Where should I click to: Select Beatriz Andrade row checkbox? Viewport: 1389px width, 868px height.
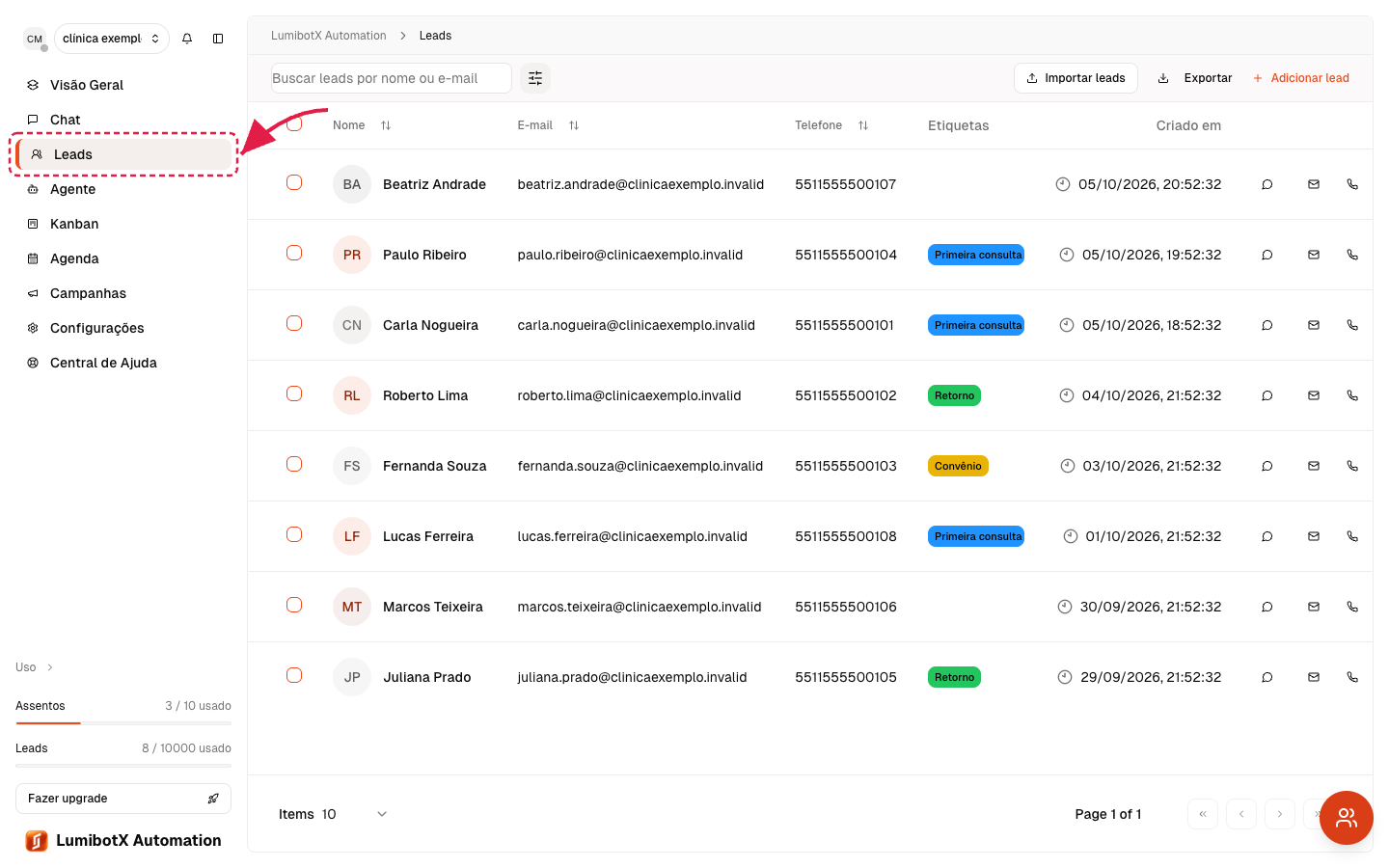294,182
